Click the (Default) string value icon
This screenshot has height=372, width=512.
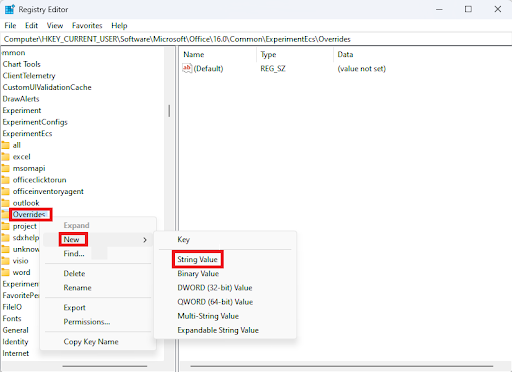pos(187,68)
